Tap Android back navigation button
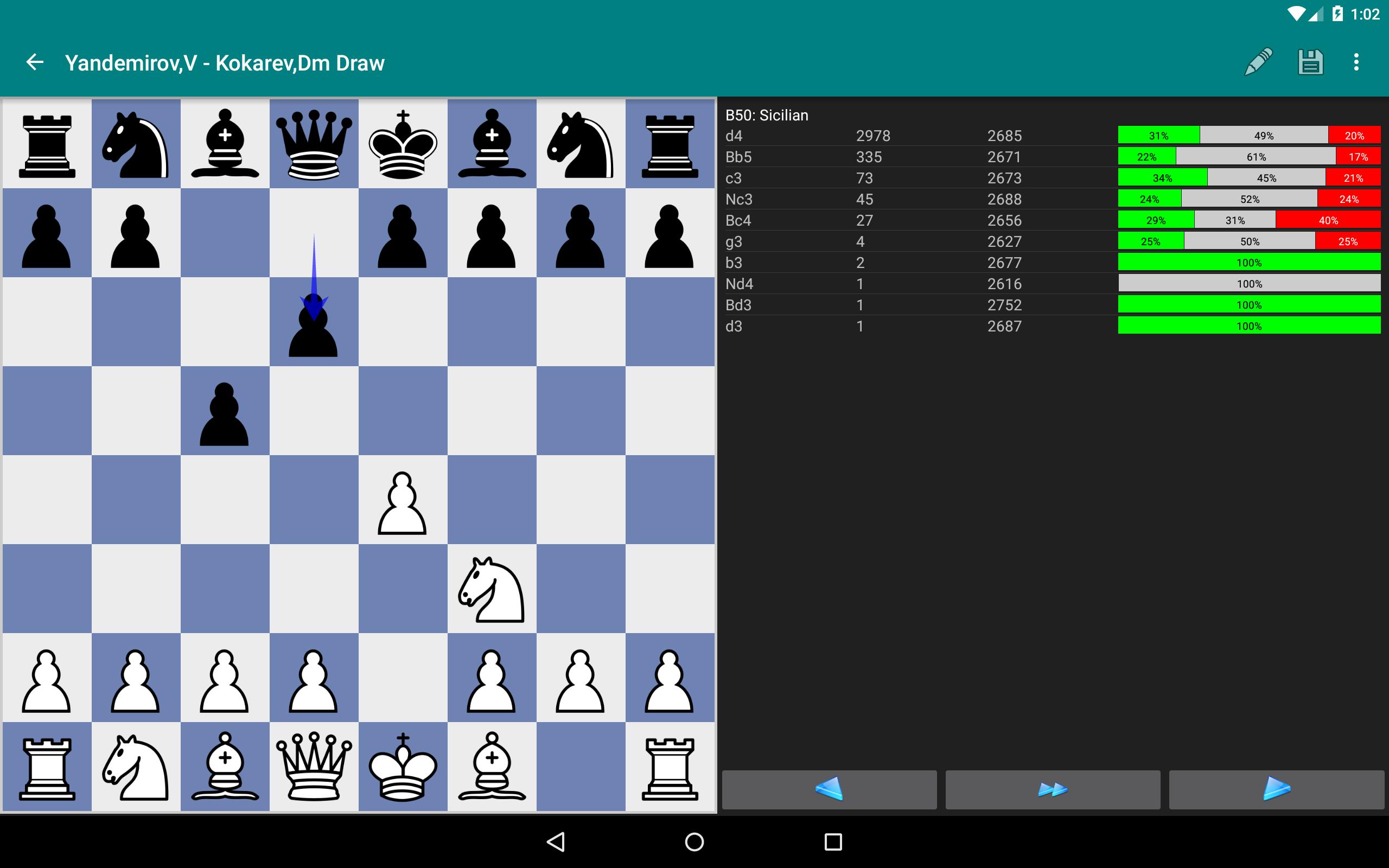 pos(556,841)
